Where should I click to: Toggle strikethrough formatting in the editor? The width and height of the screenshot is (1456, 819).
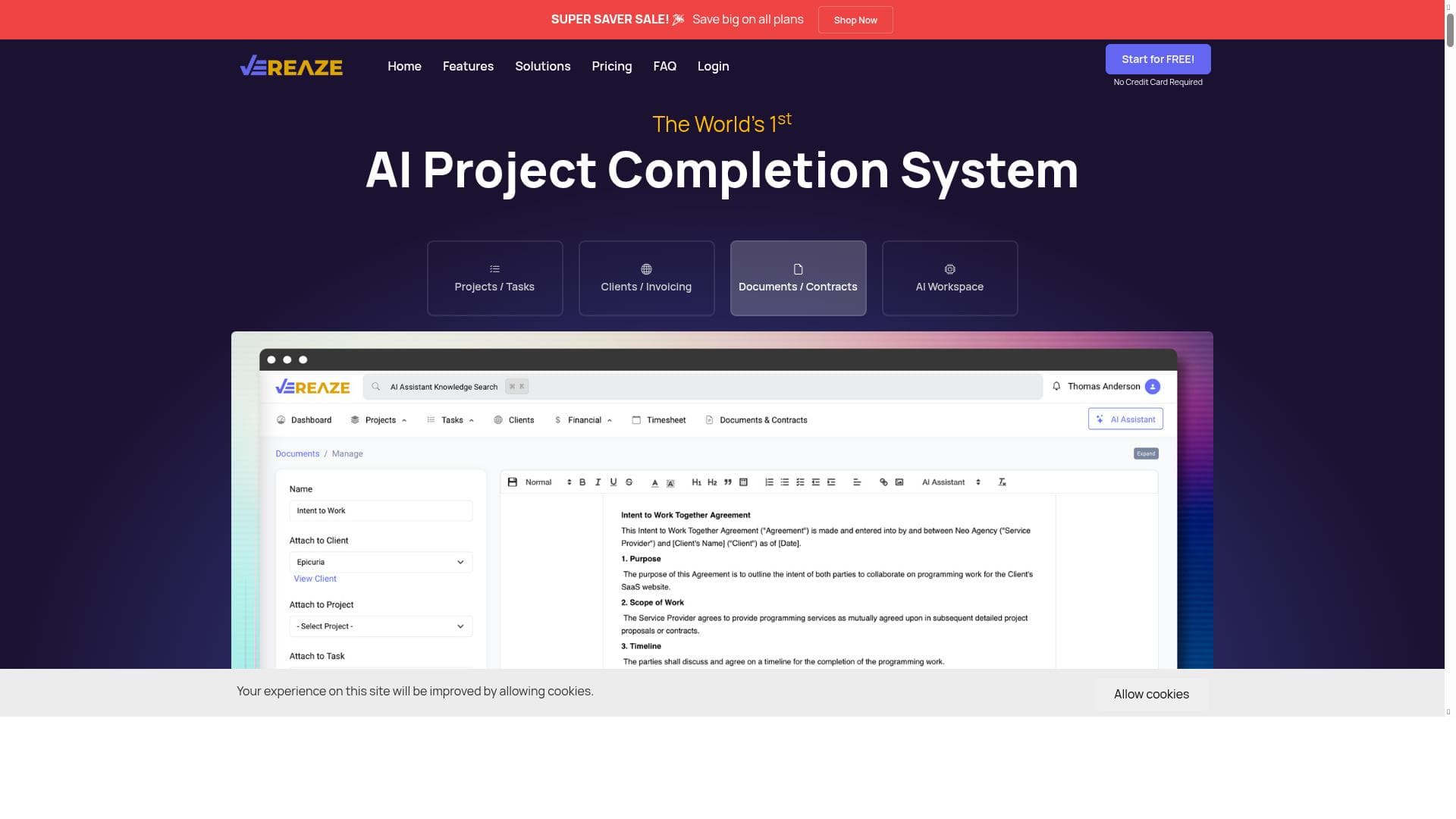(x=629, y=482)
